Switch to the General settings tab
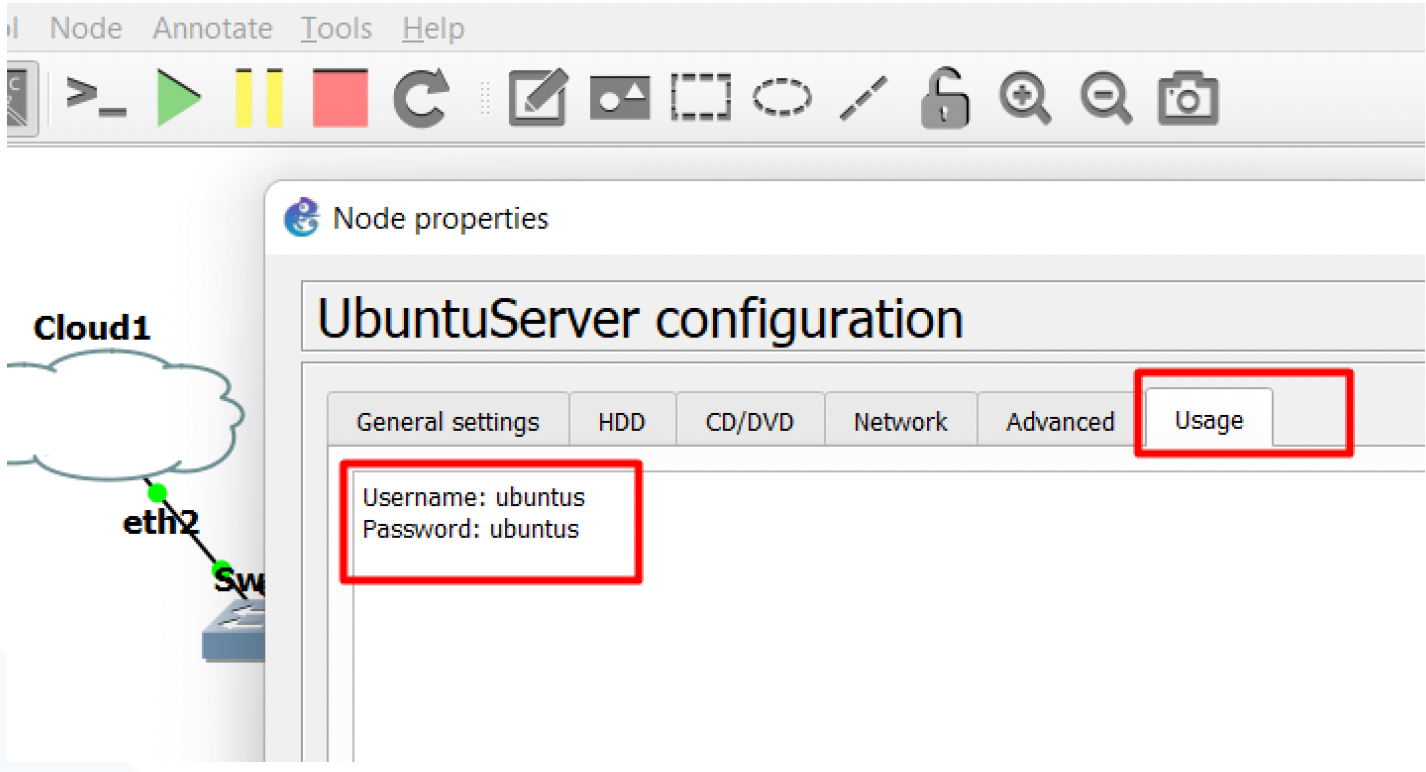This screenshot has height=772, width=1426. tap(448, 422)
